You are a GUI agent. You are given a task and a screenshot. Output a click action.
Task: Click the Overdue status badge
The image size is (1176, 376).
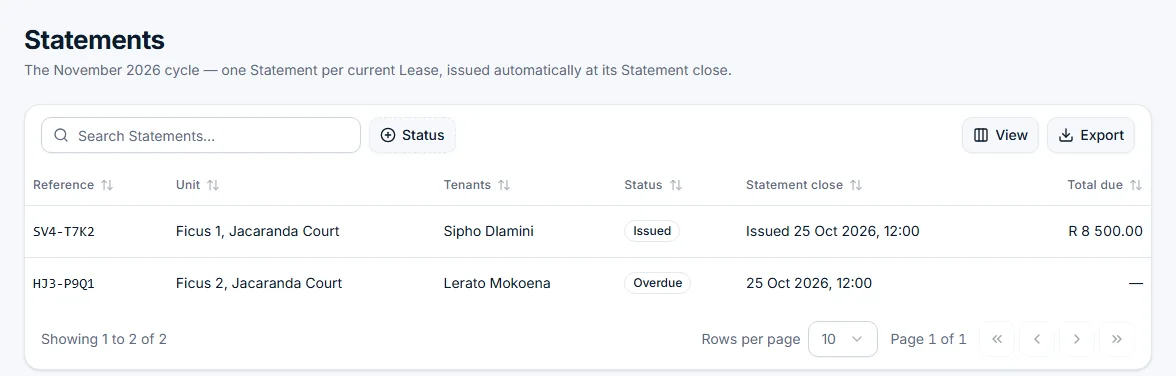tap(657, 283)
